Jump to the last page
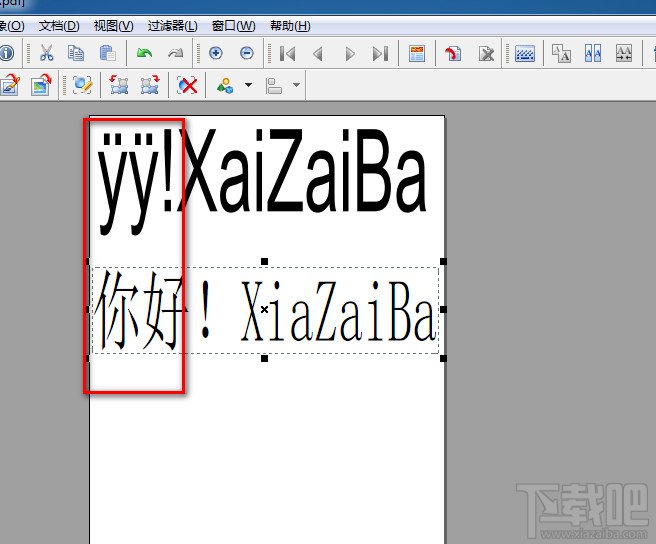Image resolution: width=656 pixels, height=544 pixels. pos(381,54)
